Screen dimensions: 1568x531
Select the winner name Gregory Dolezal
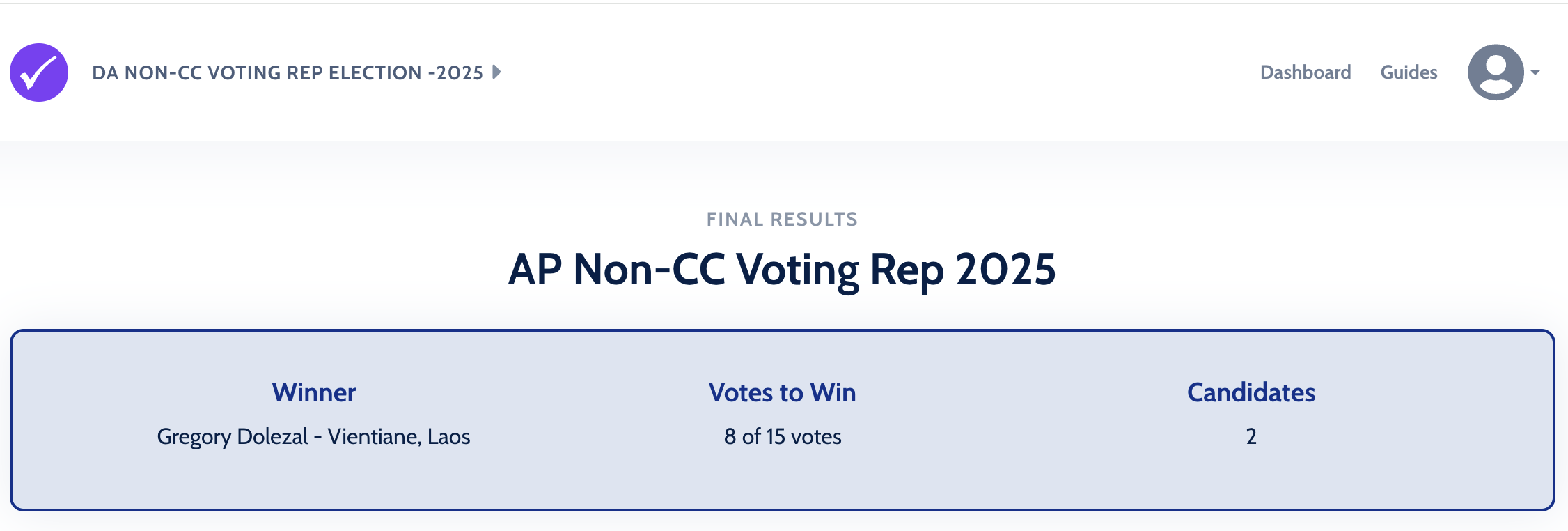(232, 437)
